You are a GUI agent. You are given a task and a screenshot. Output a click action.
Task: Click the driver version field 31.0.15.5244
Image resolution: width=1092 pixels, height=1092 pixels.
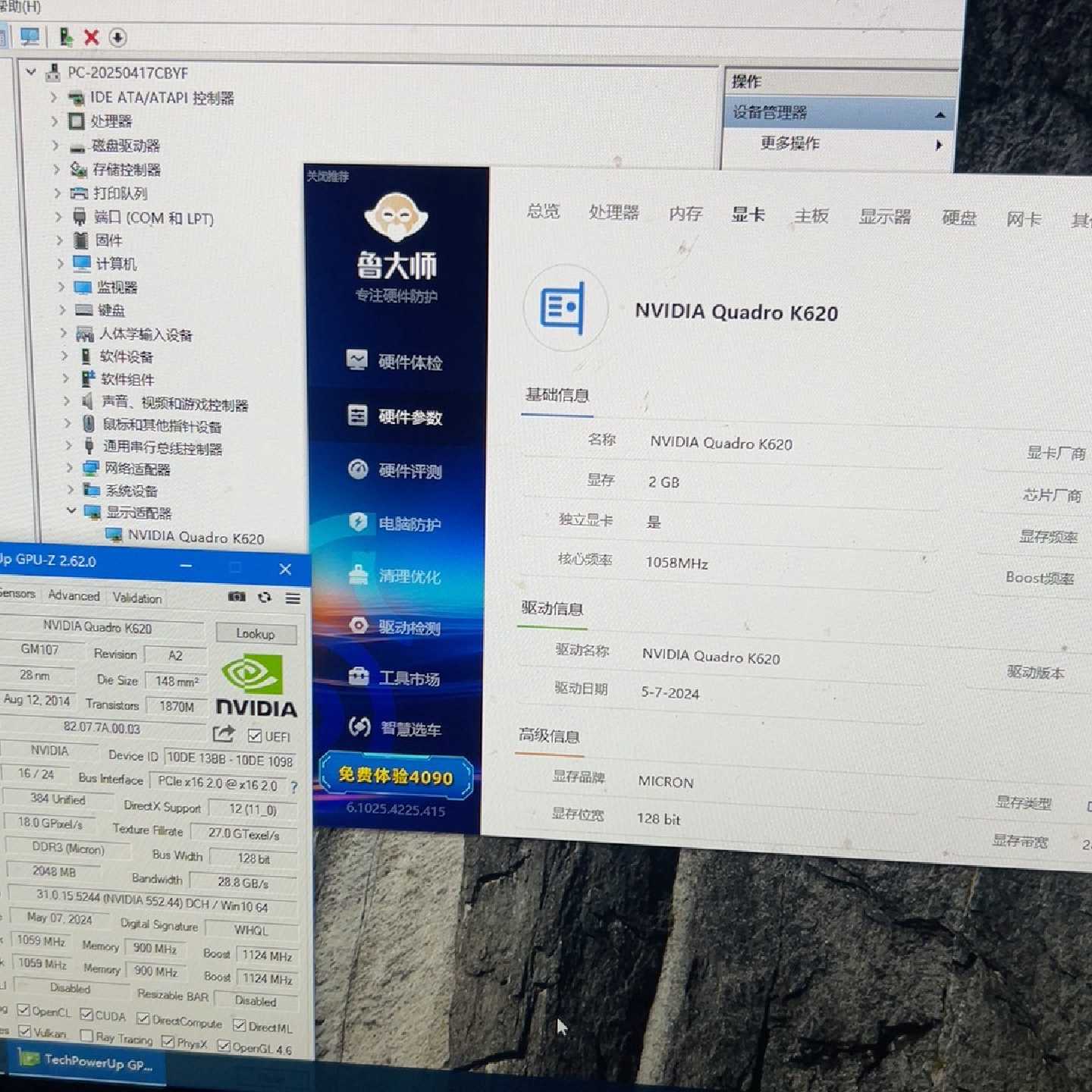(x=152, y=901)
